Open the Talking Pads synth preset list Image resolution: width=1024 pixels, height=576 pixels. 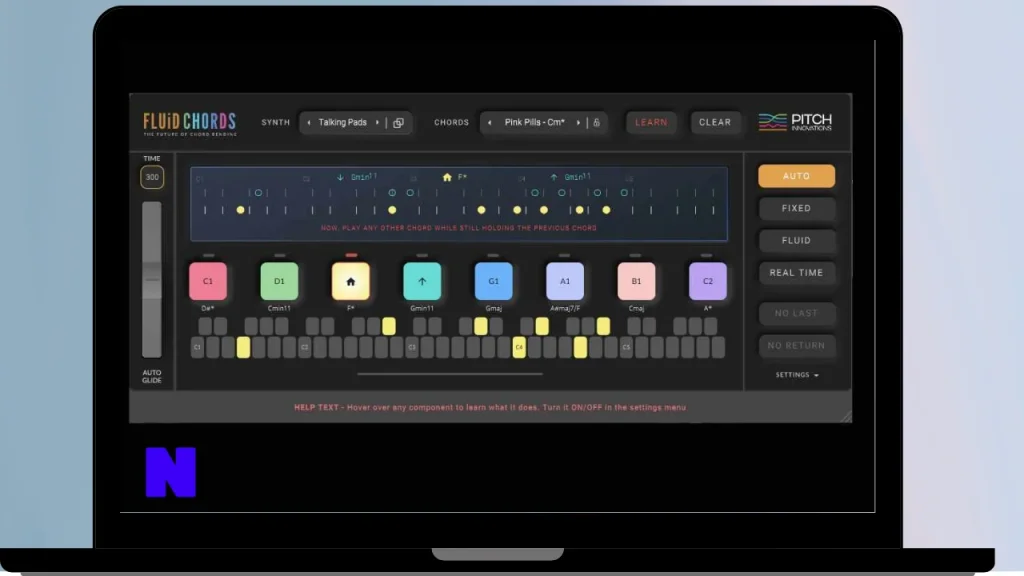pos(343,122)
